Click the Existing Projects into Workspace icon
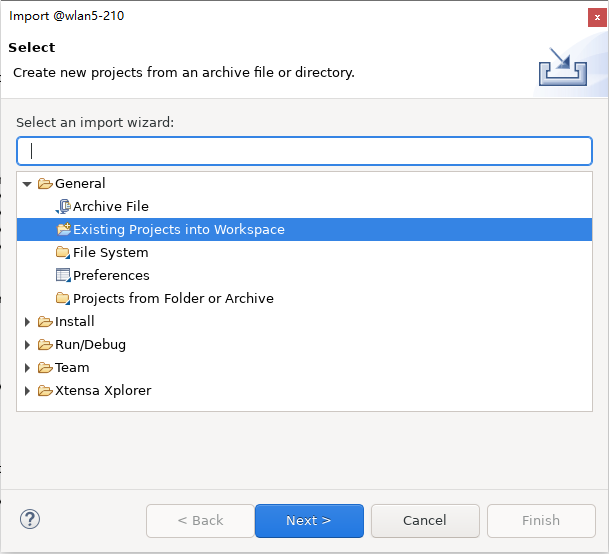 [x=64, y=230]
